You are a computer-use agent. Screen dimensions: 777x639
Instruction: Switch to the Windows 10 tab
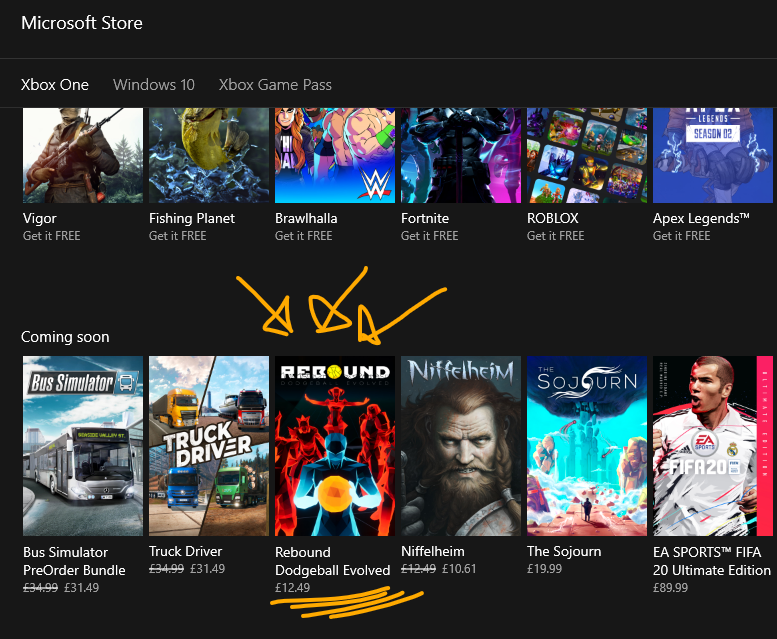(x=154, y=85)
